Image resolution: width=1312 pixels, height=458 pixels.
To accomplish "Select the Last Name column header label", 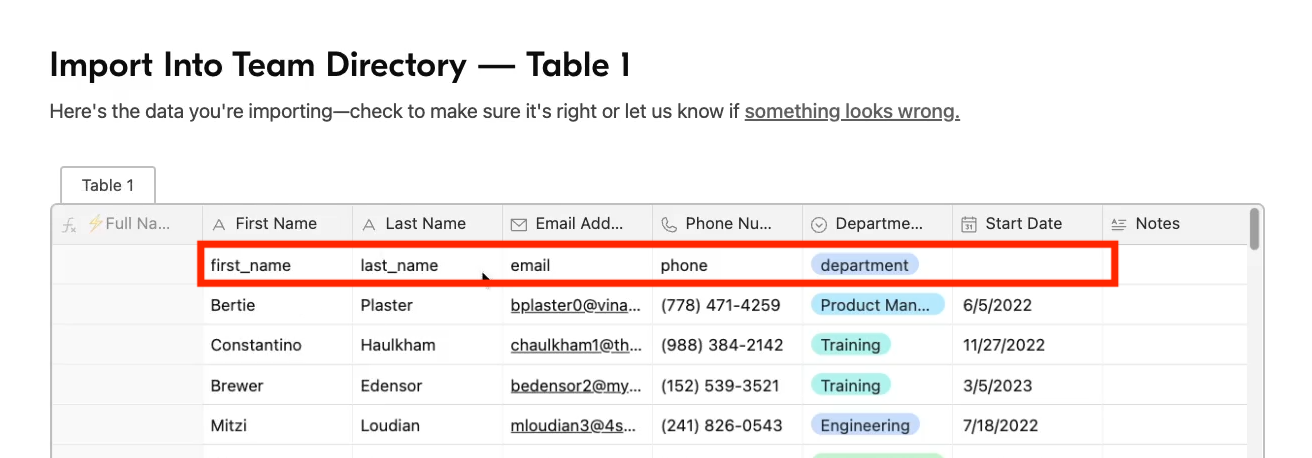I will click(426, 224).
